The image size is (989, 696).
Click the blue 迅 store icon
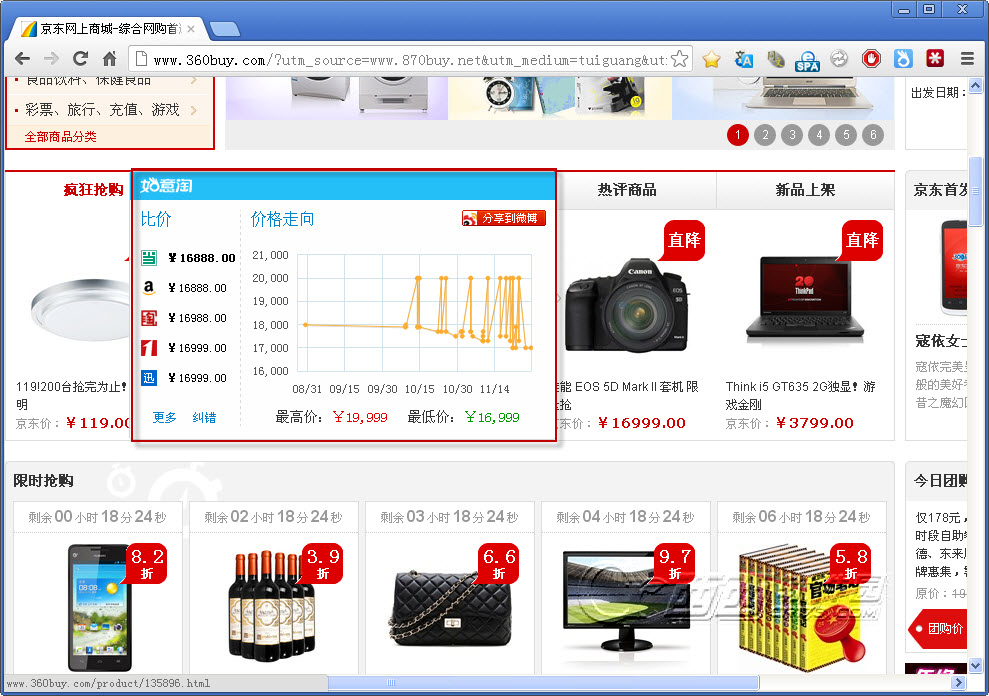149,378
